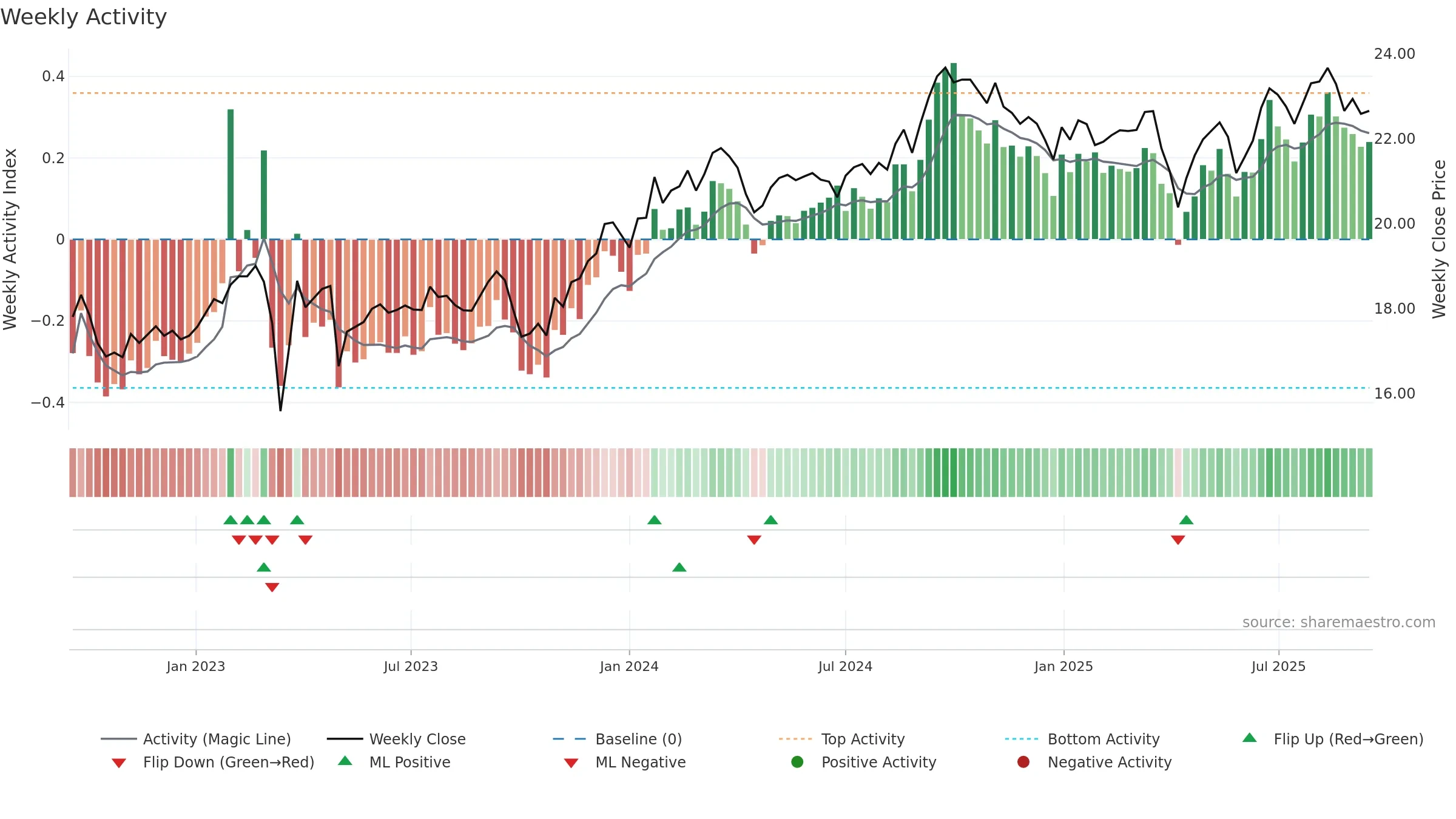The image size is (1456, 819).
Task: Click the red Flip Down triangle in legend
Action: [x=119, y=763]
